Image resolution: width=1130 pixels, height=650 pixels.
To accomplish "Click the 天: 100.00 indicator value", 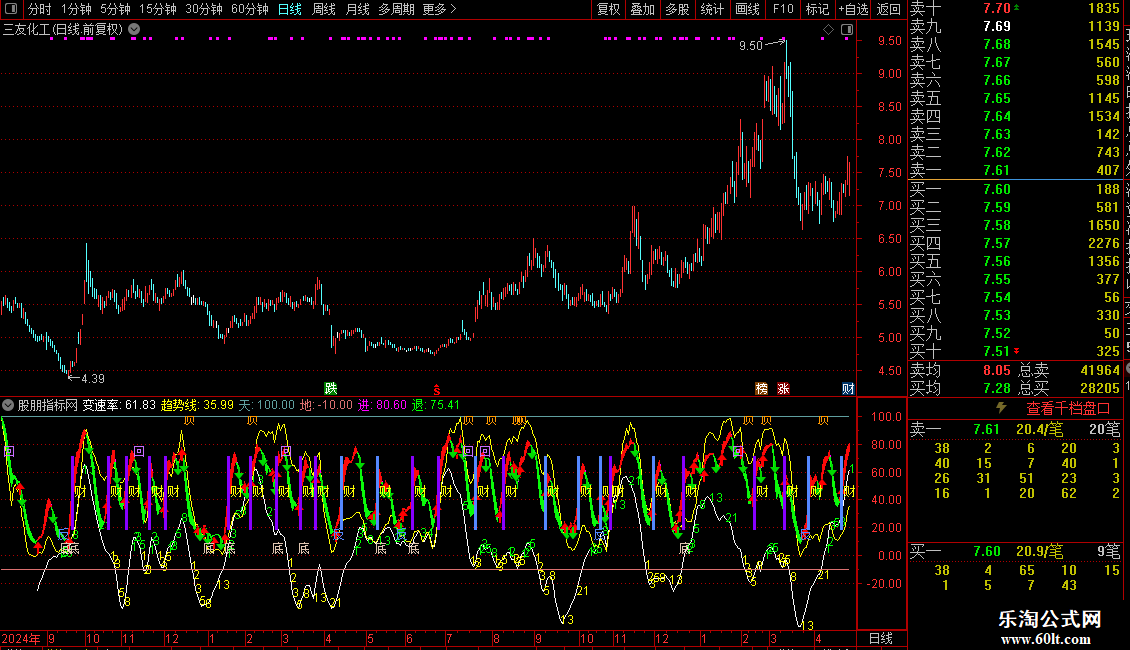I will [x=267, y=405].
